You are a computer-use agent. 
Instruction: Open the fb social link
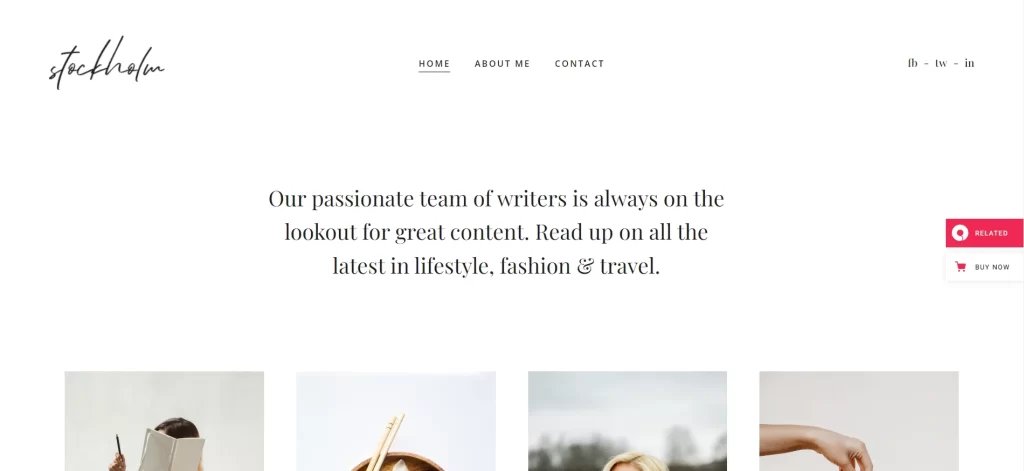pyautogui.click(x=912, y=63)
